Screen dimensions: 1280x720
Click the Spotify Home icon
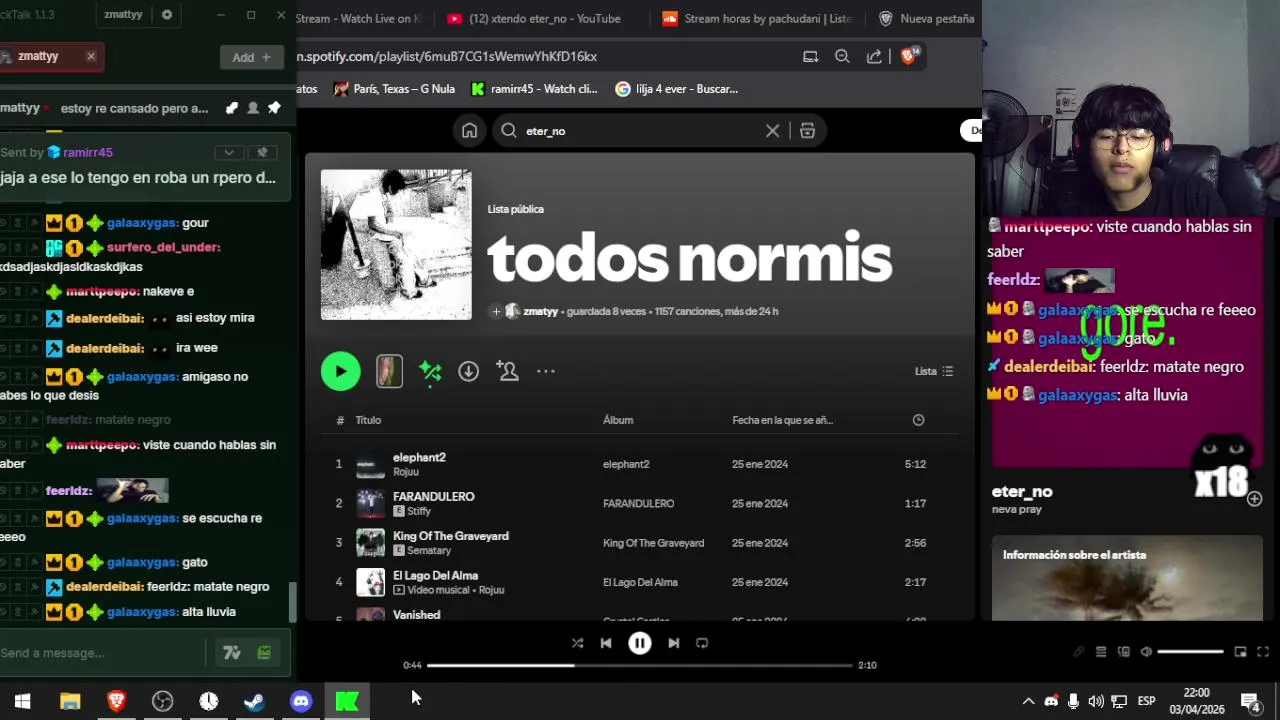469,131
